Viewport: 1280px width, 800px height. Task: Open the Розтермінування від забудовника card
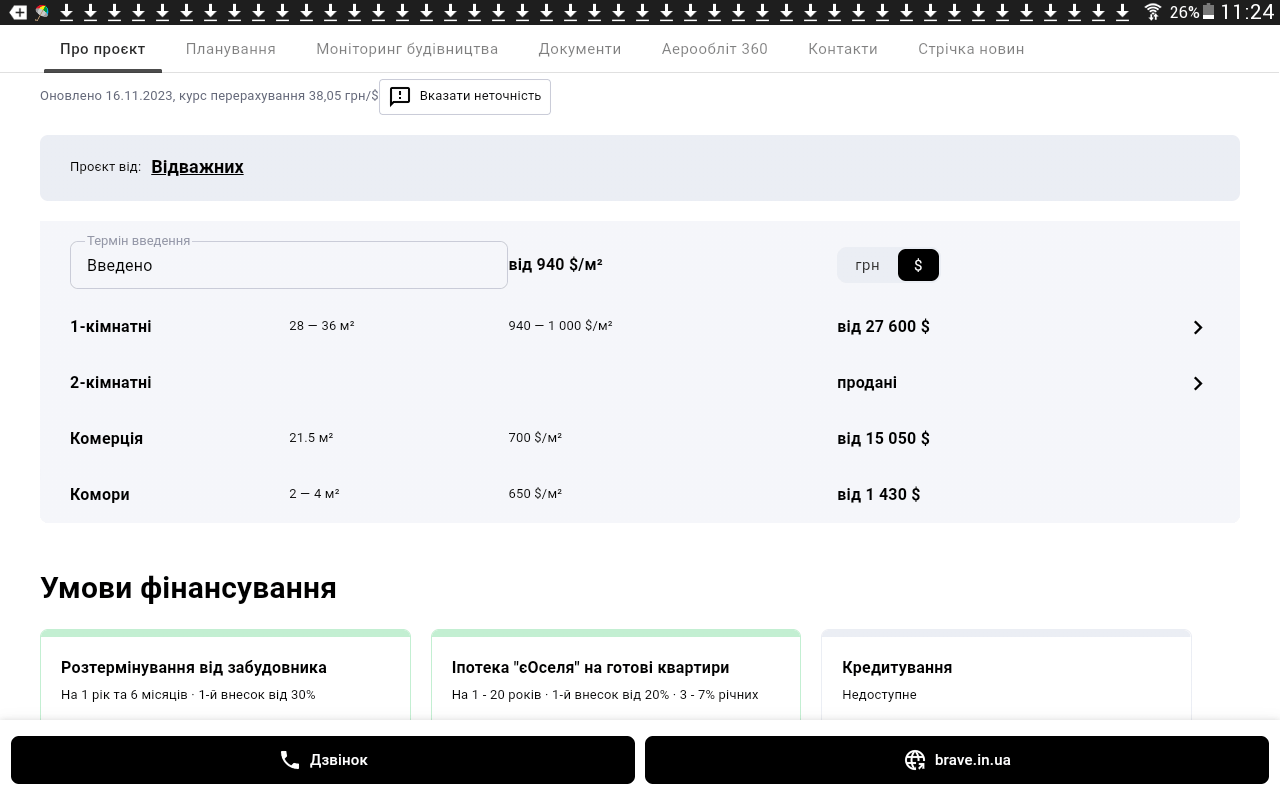[x=225, y=678]
